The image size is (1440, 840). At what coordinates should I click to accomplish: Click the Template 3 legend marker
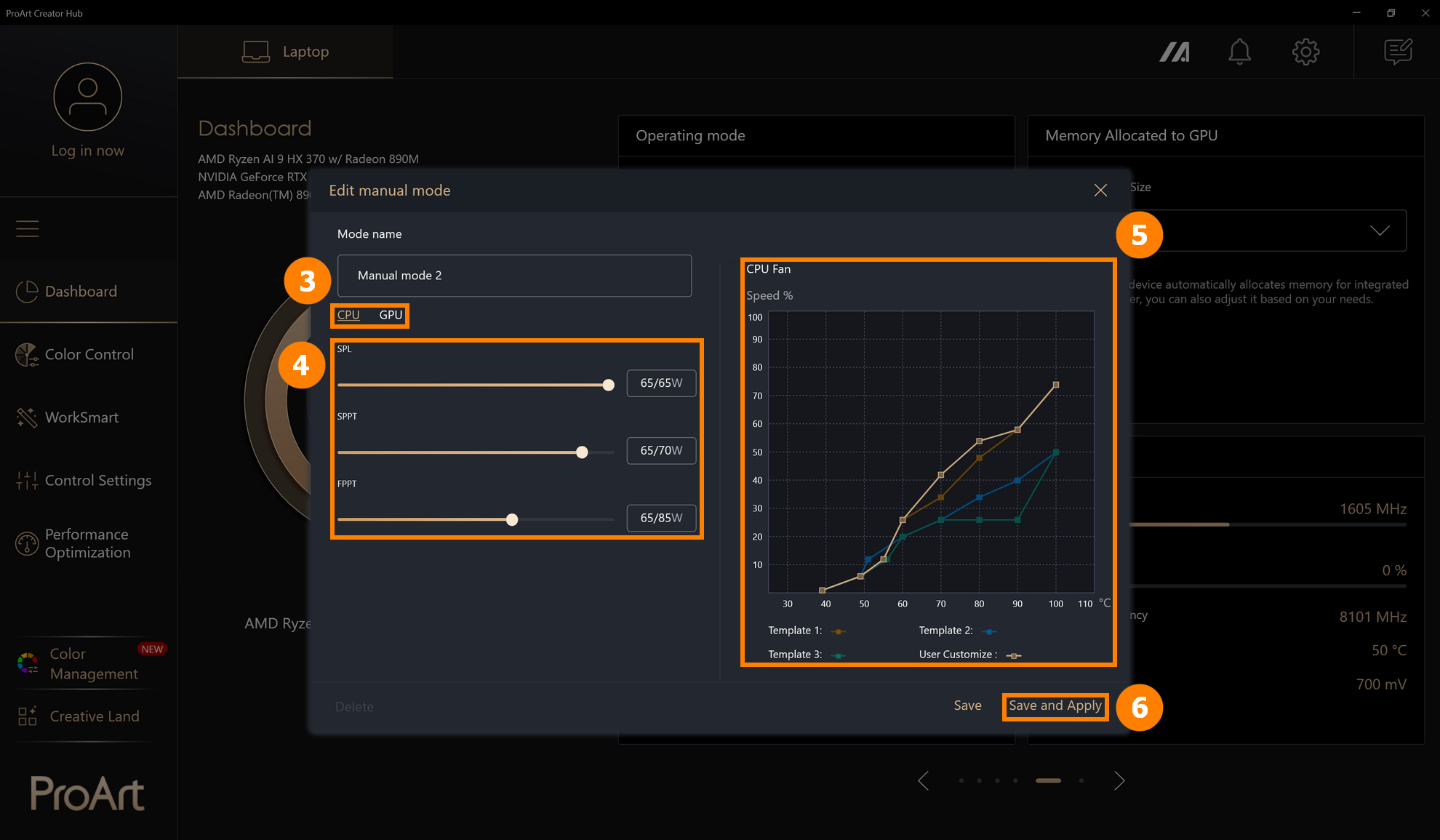tap(838, 655)
